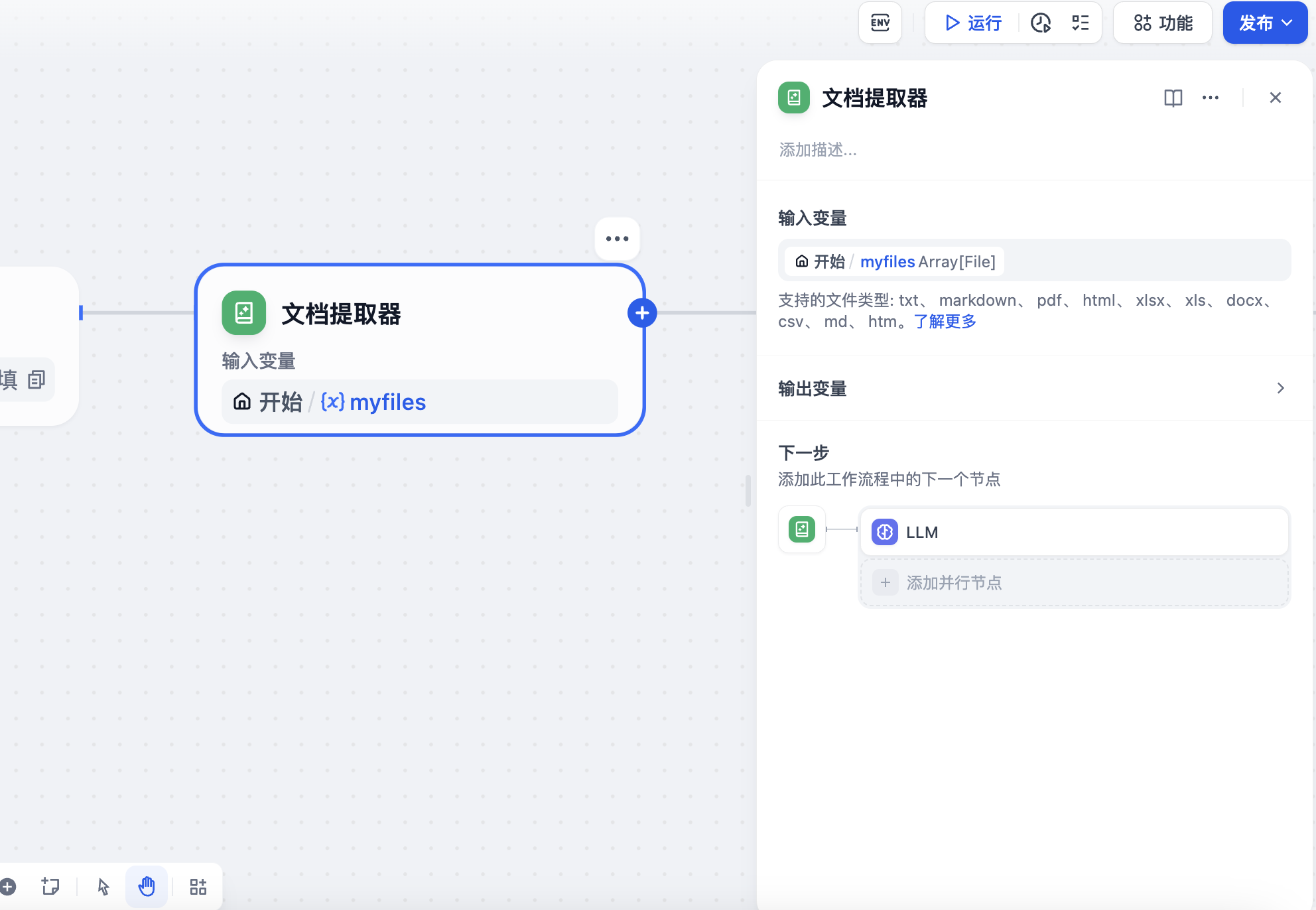Image resolution: width=1316 pixels, height=910 pixels.
Task: Click the 运行 run button
Action: 969,23
